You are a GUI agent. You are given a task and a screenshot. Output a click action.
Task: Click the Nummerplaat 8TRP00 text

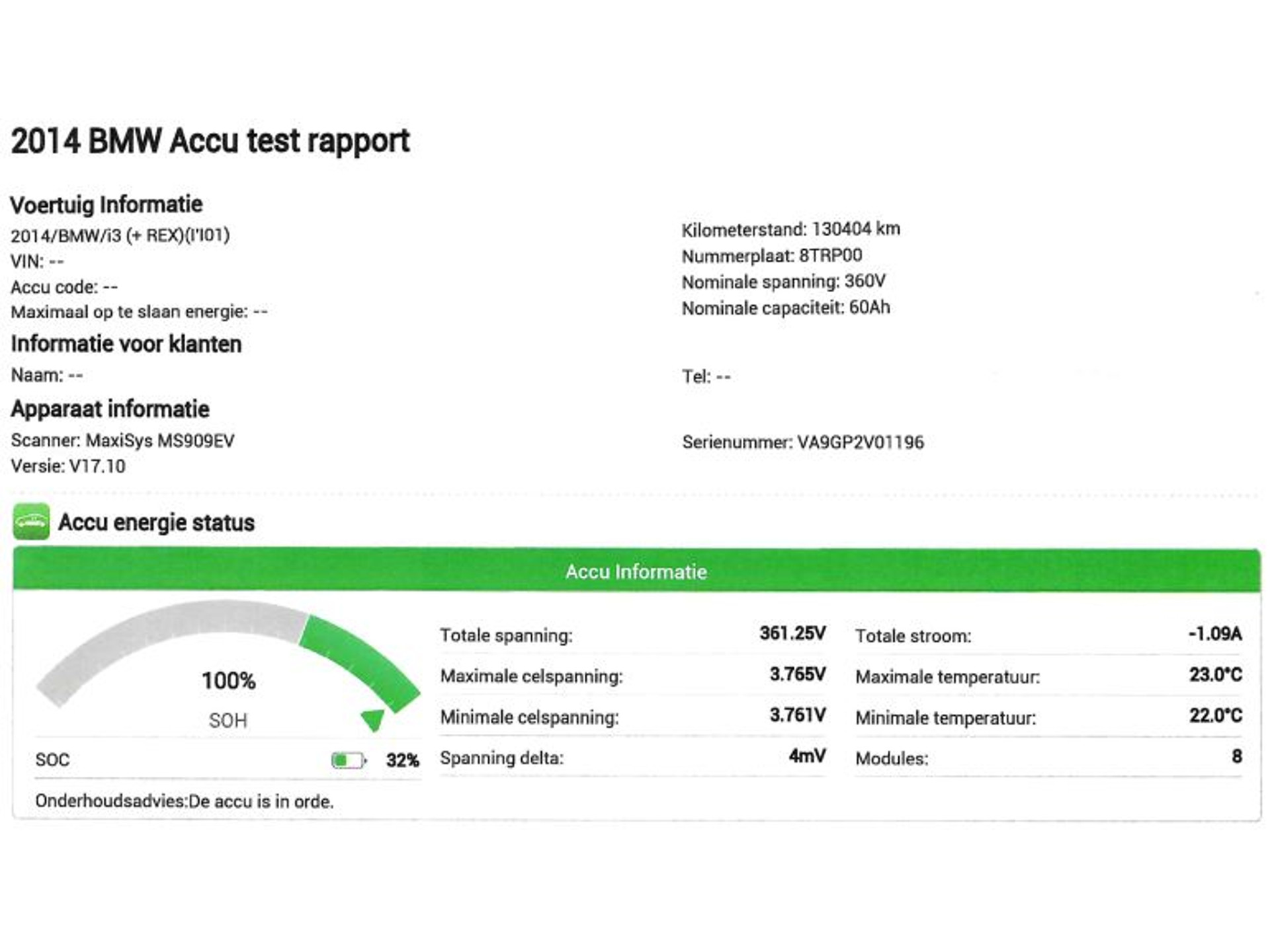click(x=771, y=255)
